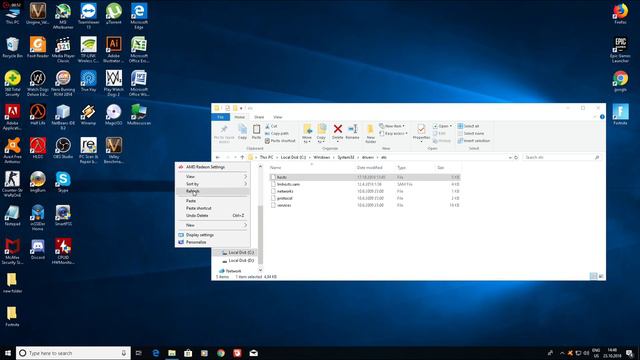Image resolution: width=640 pixels, height=360 pixels.
Task: Expand the address bar history dropdown
Action: 510,157
